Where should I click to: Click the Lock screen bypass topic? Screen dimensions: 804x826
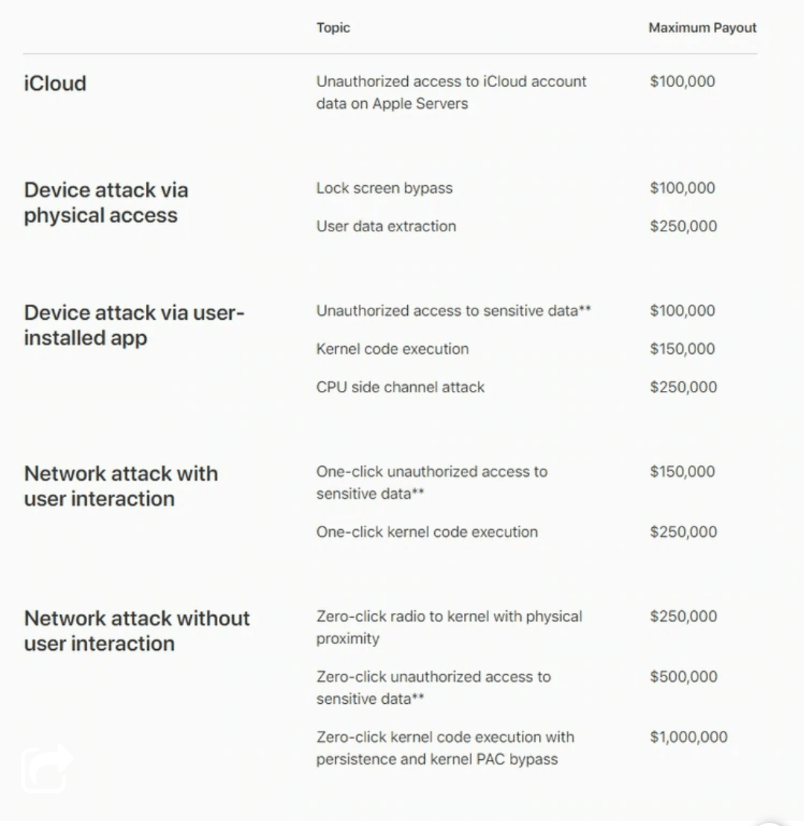tap(384, 188)
